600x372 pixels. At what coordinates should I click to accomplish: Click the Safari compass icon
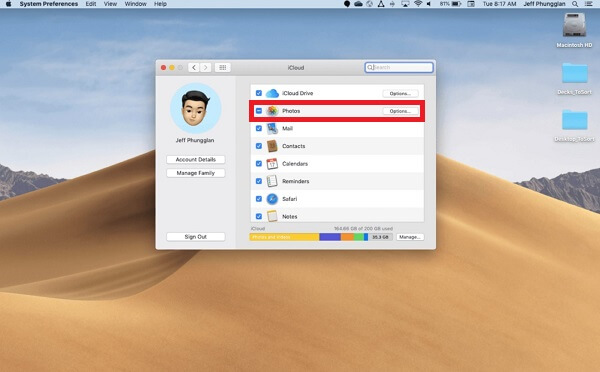pos(272,199)
